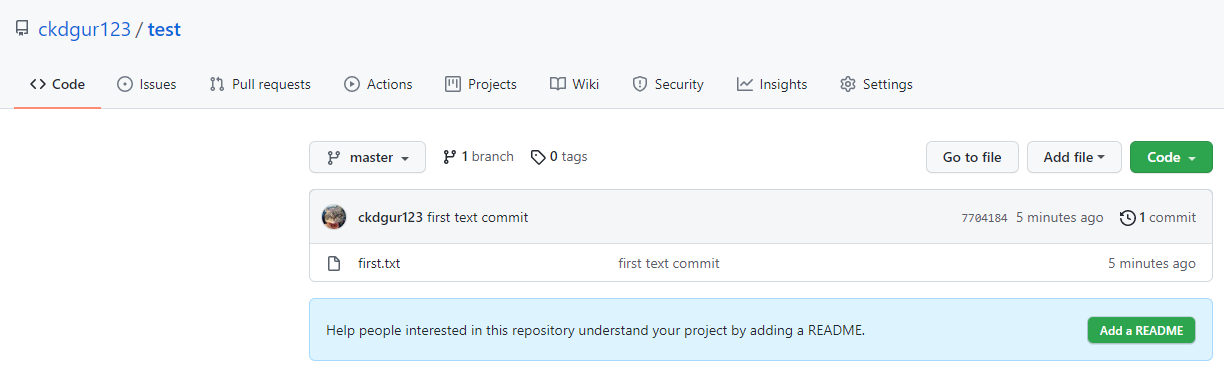Open commit hash 7704184
Screen dimensions: 1224x379
(x=984, y=218)
